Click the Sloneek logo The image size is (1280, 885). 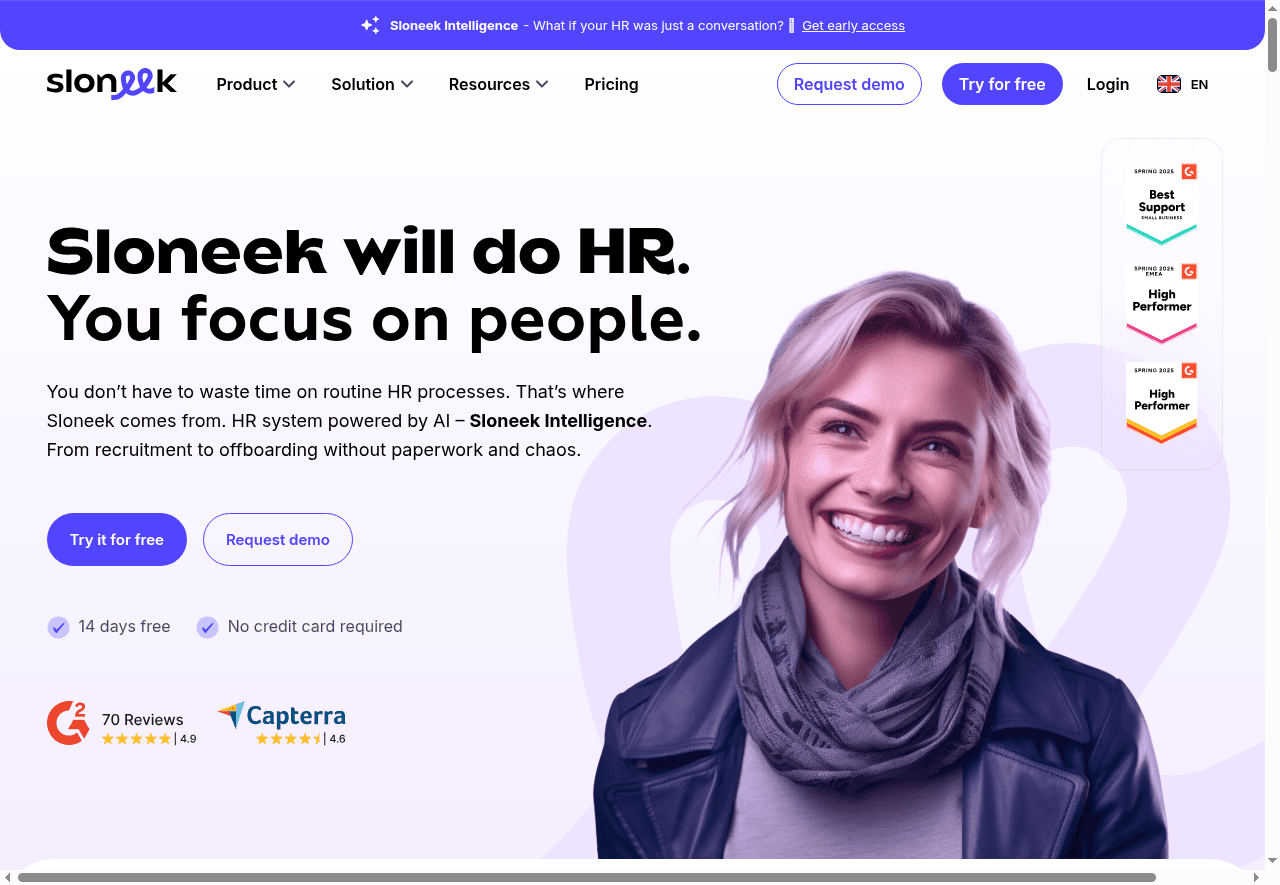click(x=111, y=84)
